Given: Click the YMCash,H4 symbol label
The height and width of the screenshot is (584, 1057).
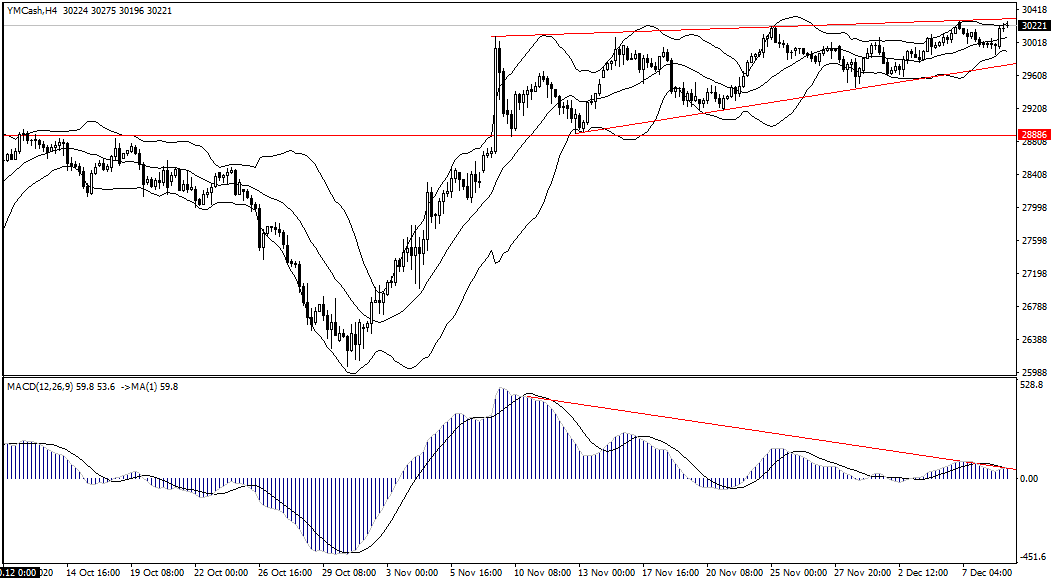Looking at the screenshot, I should [30, 10].
